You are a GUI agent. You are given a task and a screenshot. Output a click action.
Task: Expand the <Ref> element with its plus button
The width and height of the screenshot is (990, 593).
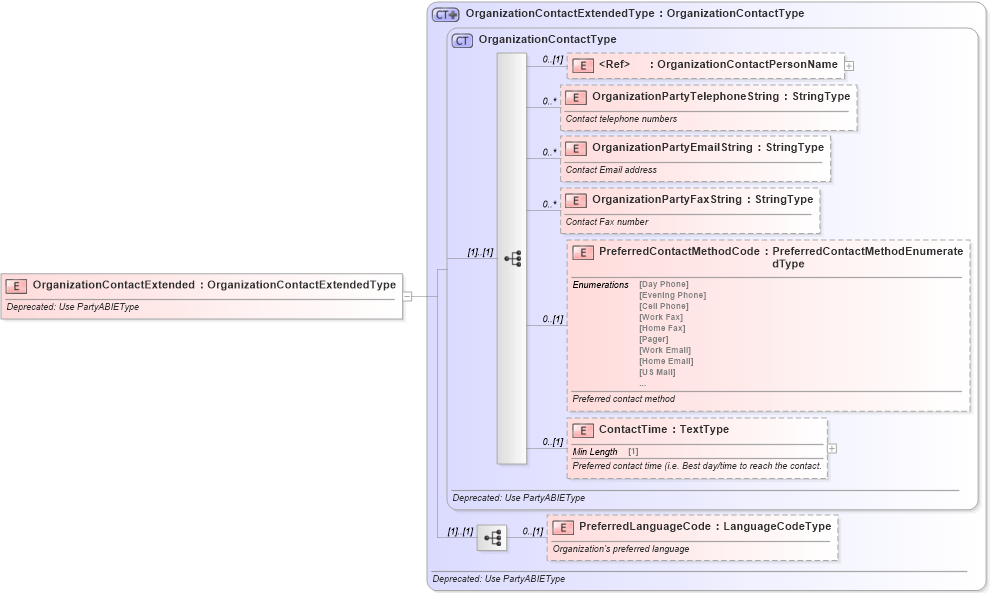tap(848, 64)
